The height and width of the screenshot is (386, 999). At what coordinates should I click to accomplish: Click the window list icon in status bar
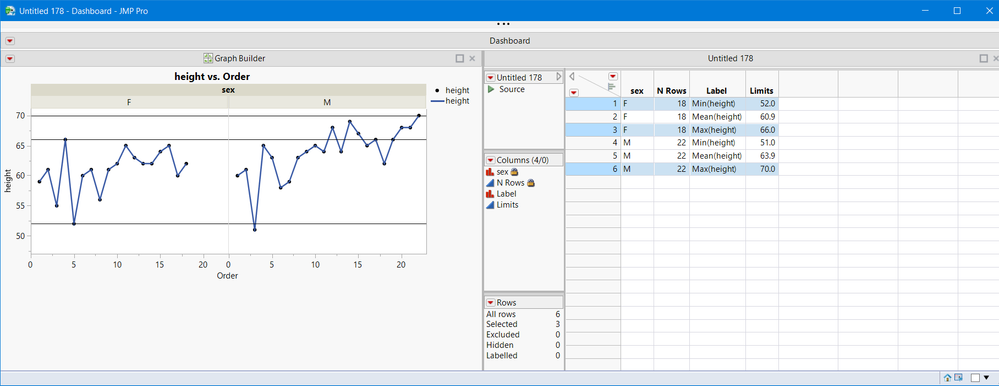coord(958,378)
